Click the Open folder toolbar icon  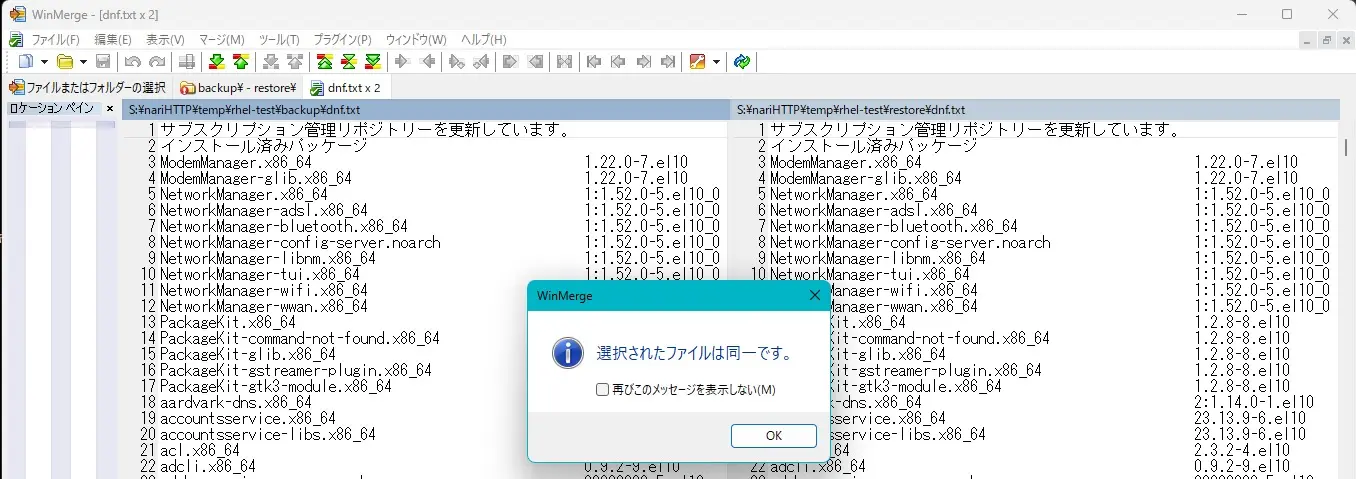coord(65,62)
